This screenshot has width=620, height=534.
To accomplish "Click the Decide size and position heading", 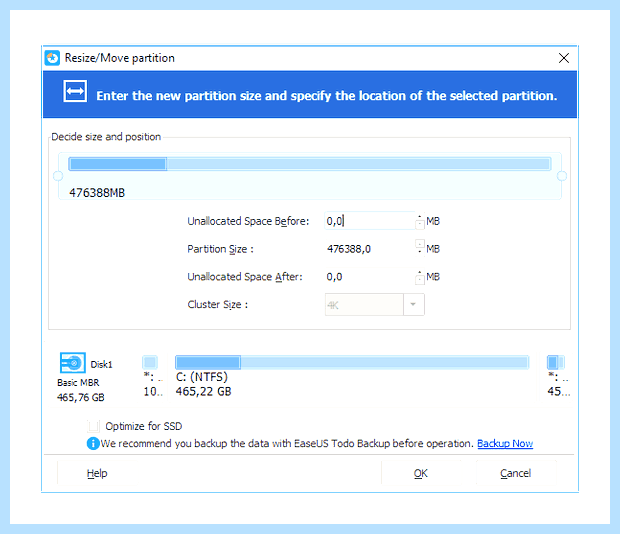I will pos(106,137).
